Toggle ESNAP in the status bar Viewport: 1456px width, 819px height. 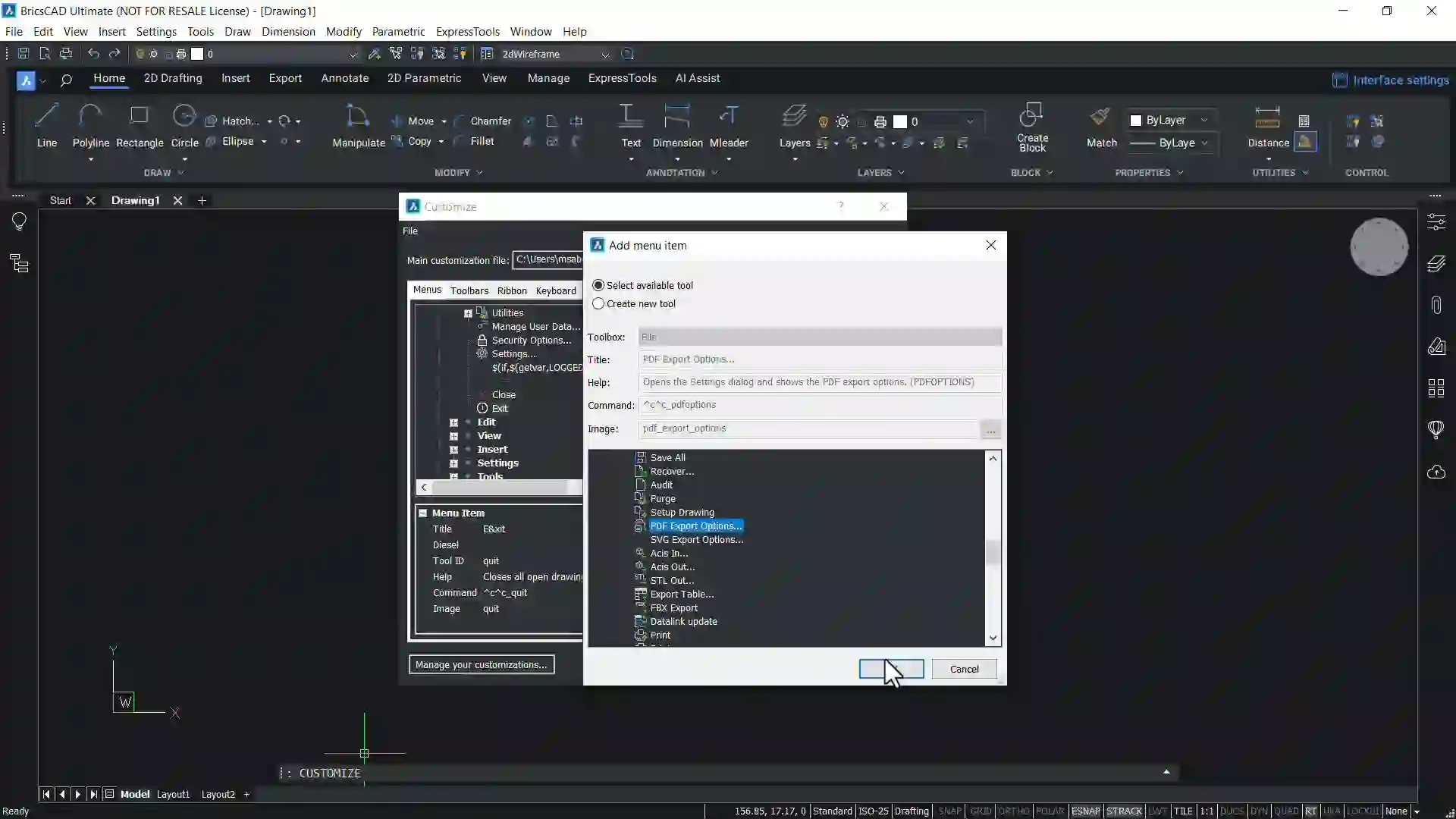(1087, 811)
